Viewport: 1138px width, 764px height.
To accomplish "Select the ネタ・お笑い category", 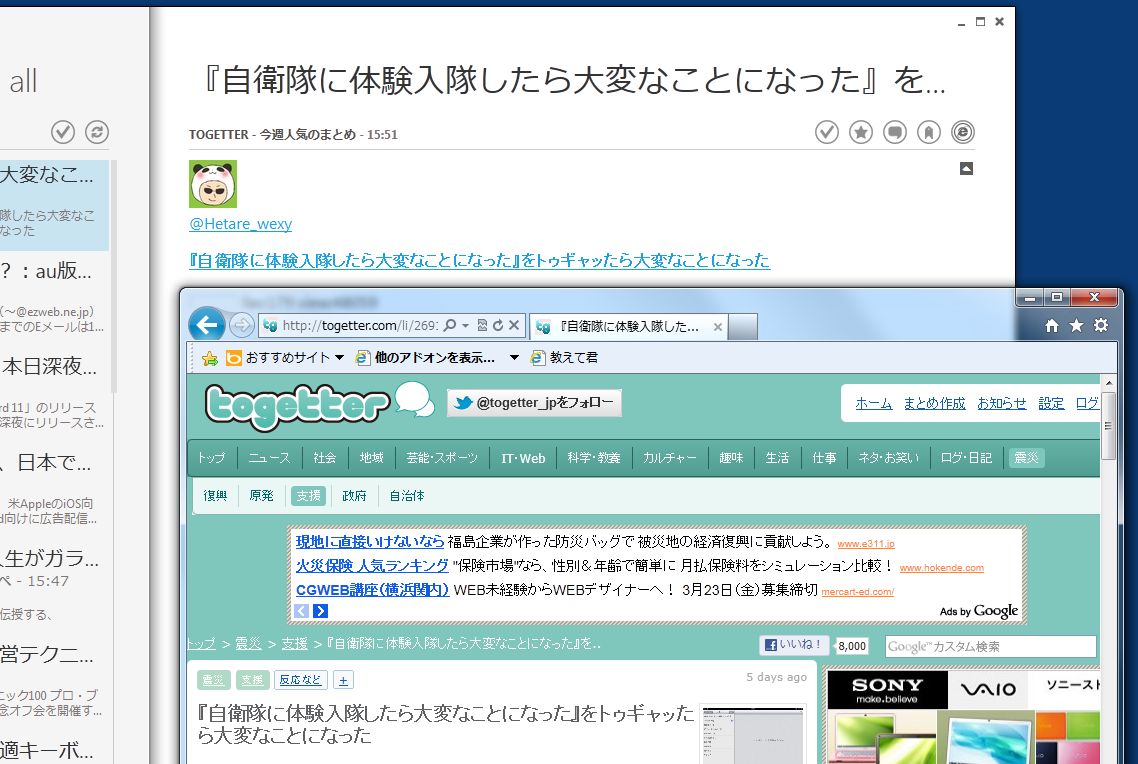I will coord(888,458).
